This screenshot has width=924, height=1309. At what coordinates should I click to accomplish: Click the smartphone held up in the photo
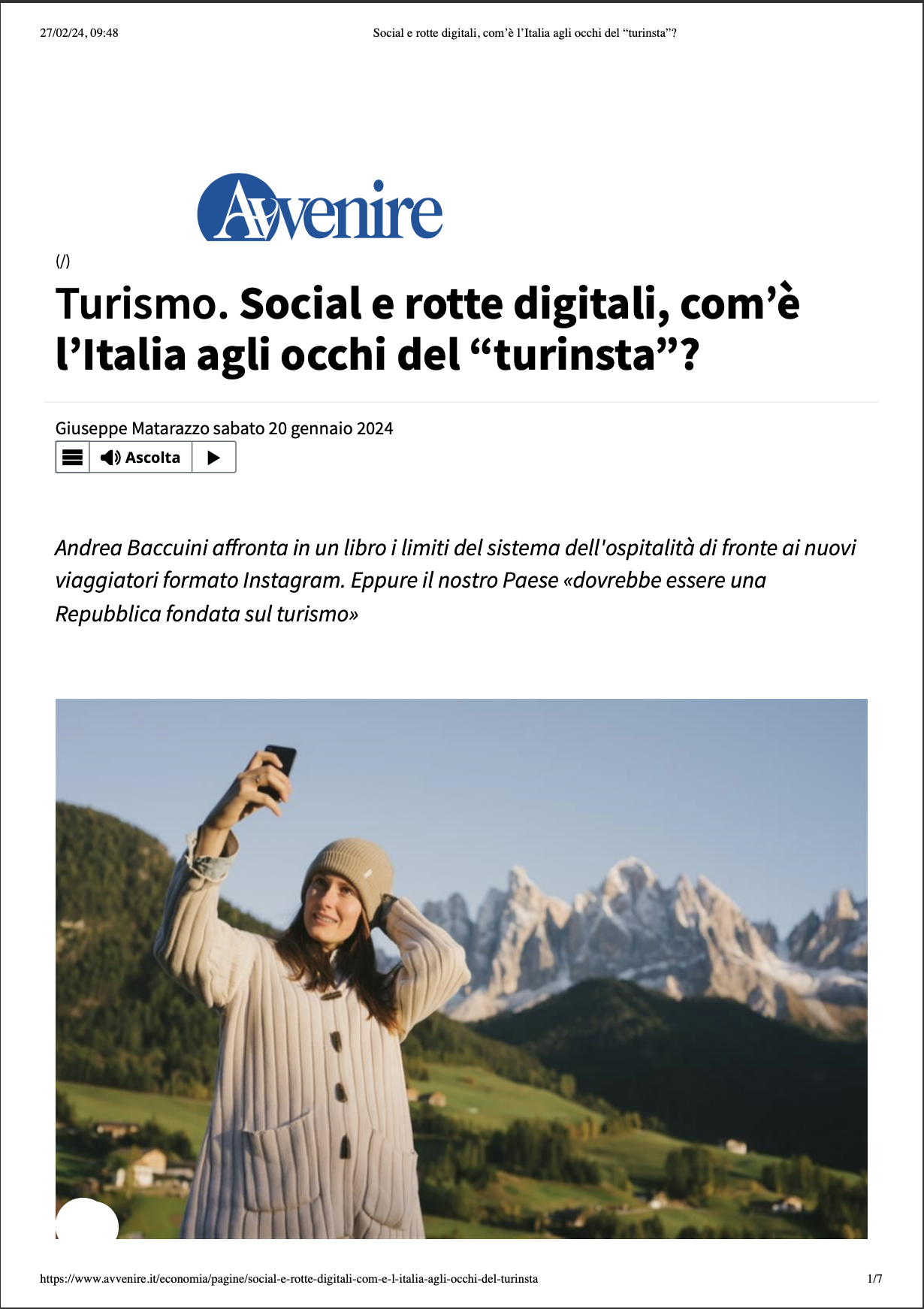(279, 769)
